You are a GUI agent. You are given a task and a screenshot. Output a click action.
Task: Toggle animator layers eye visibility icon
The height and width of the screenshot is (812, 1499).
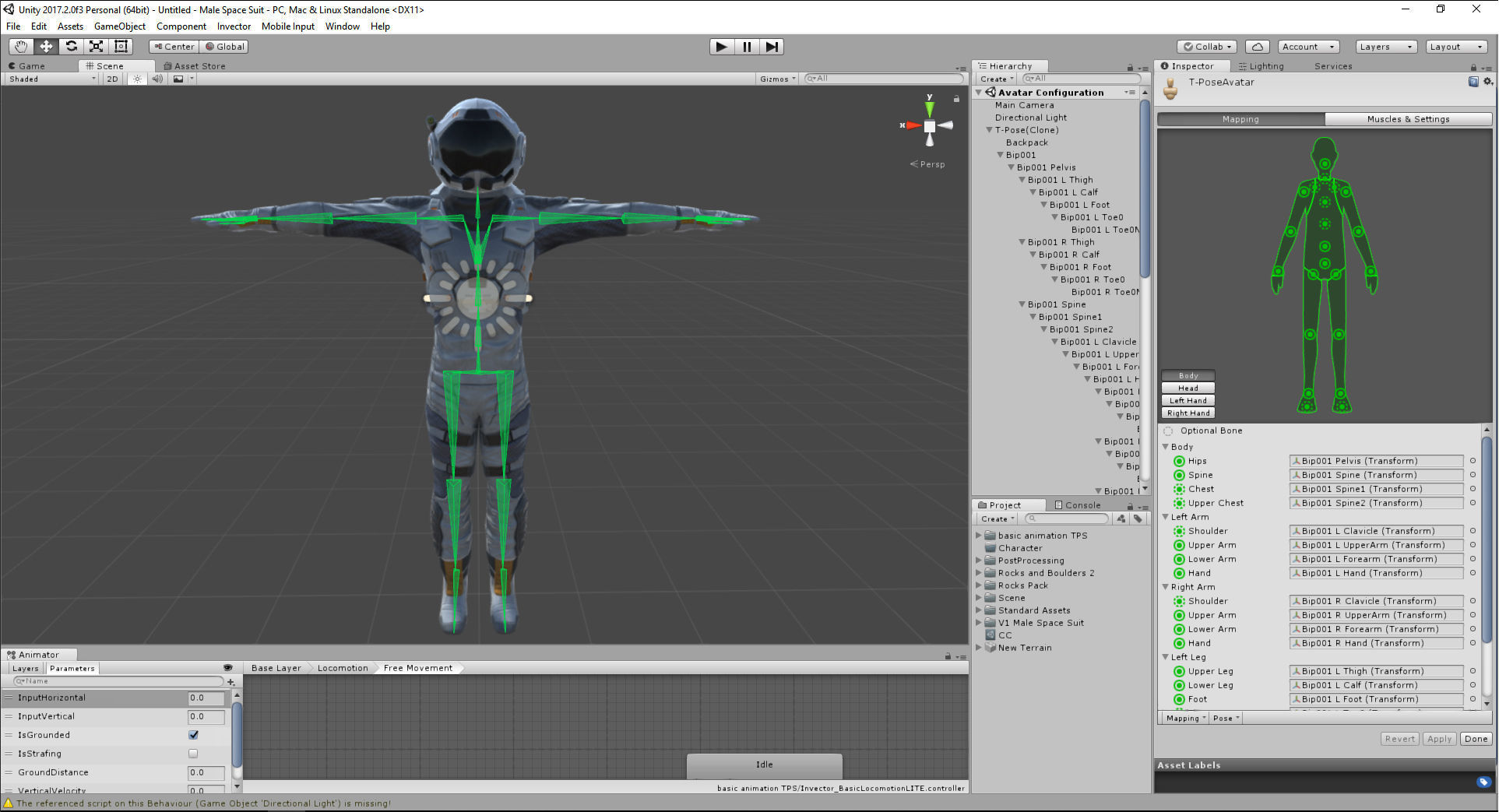point(228,668)
